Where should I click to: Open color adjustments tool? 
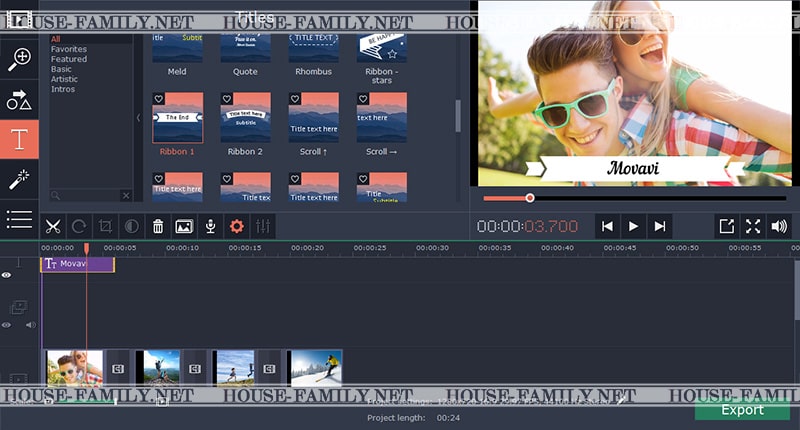pyautogui.click(x=132, y=226)
